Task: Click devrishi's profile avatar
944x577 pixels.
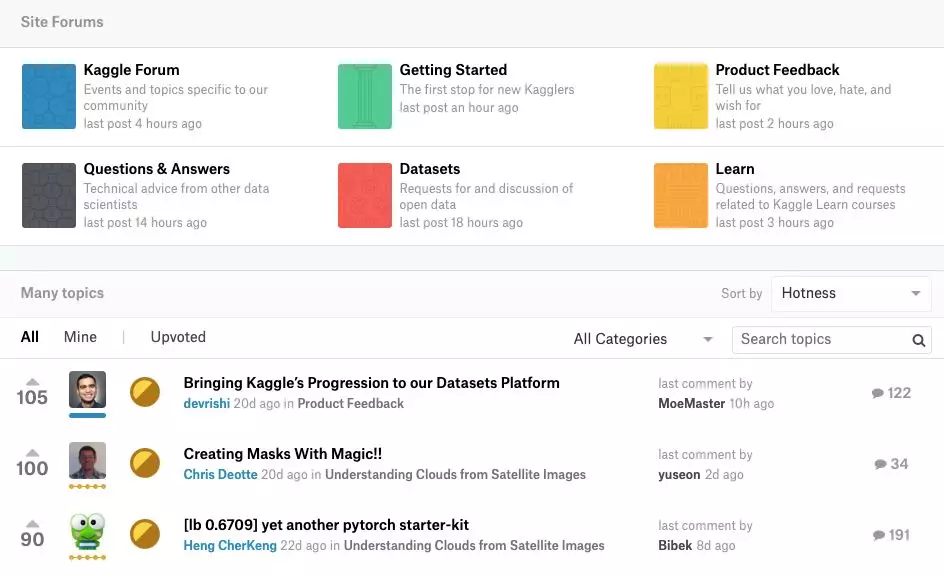Action: [x=87, y=390]
